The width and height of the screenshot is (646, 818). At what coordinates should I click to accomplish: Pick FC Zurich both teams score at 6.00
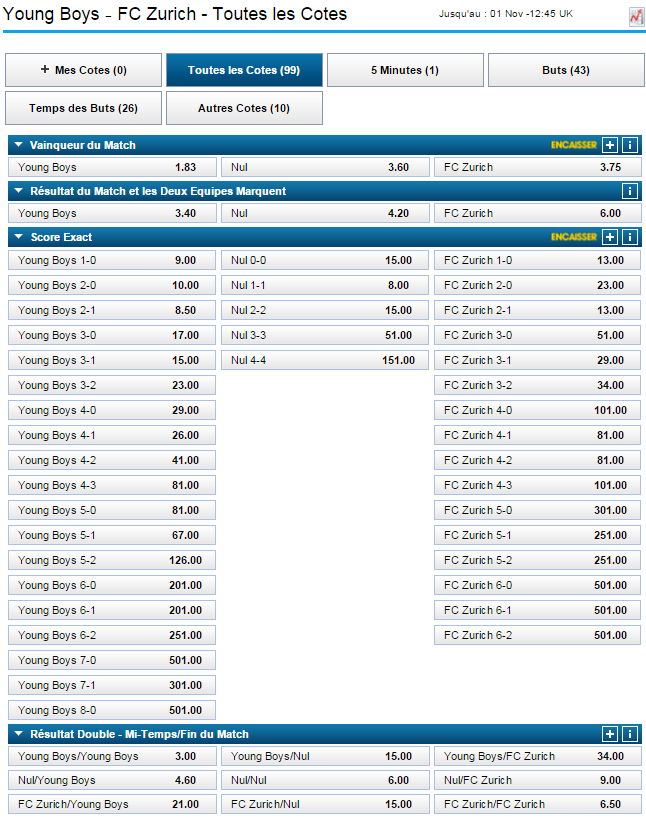click(x=537, y=213)
